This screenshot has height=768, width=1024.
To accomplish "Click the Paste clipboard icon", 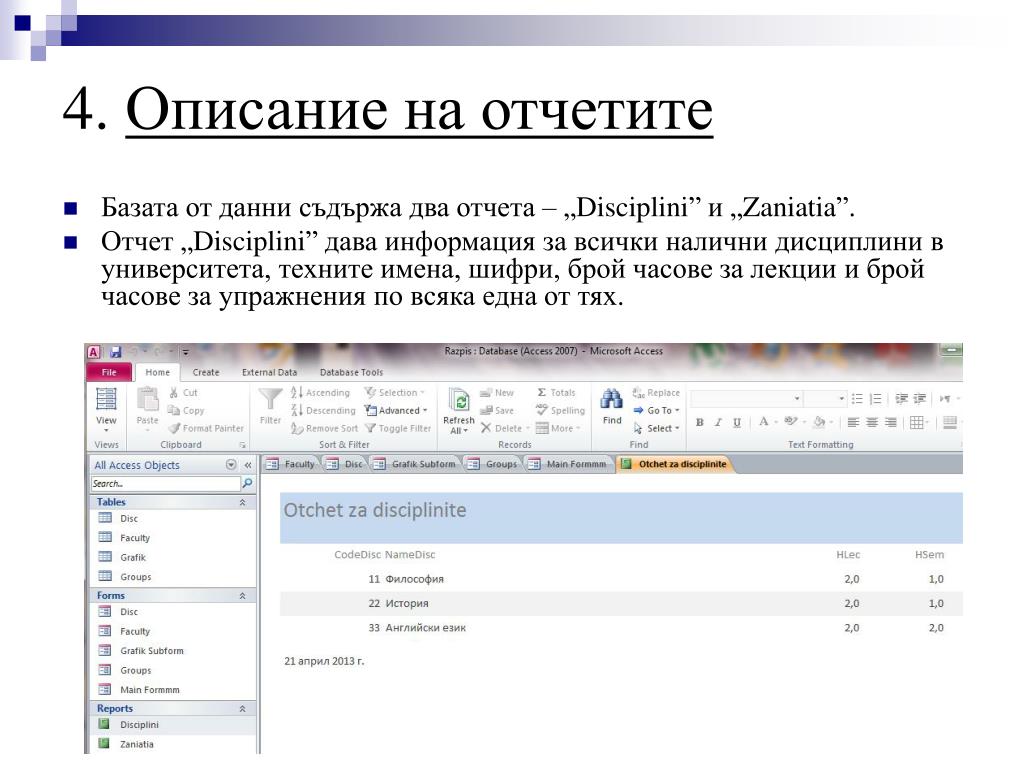I will 147,400.
